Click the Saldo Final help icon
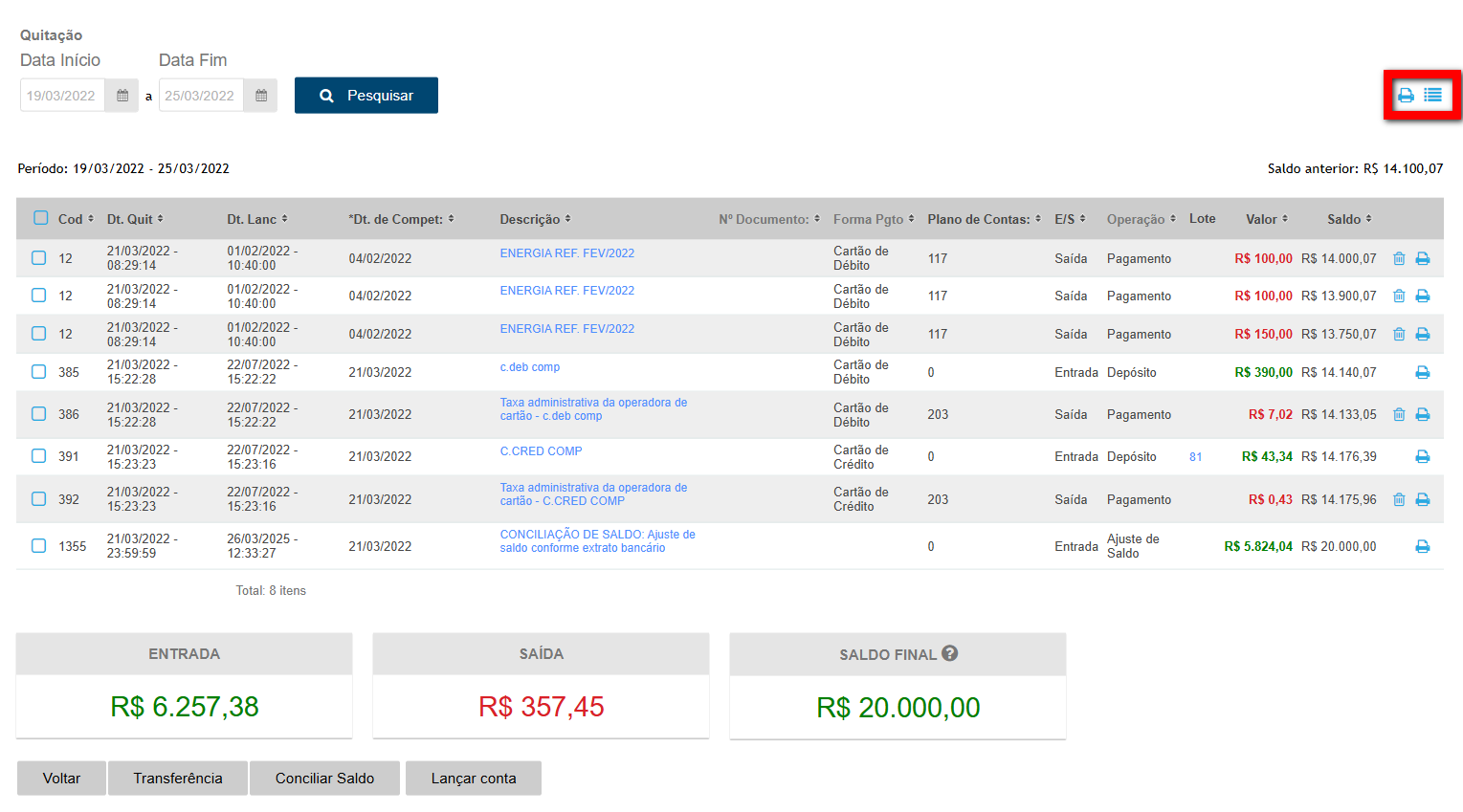1463x812 pixels. [949, 653]
